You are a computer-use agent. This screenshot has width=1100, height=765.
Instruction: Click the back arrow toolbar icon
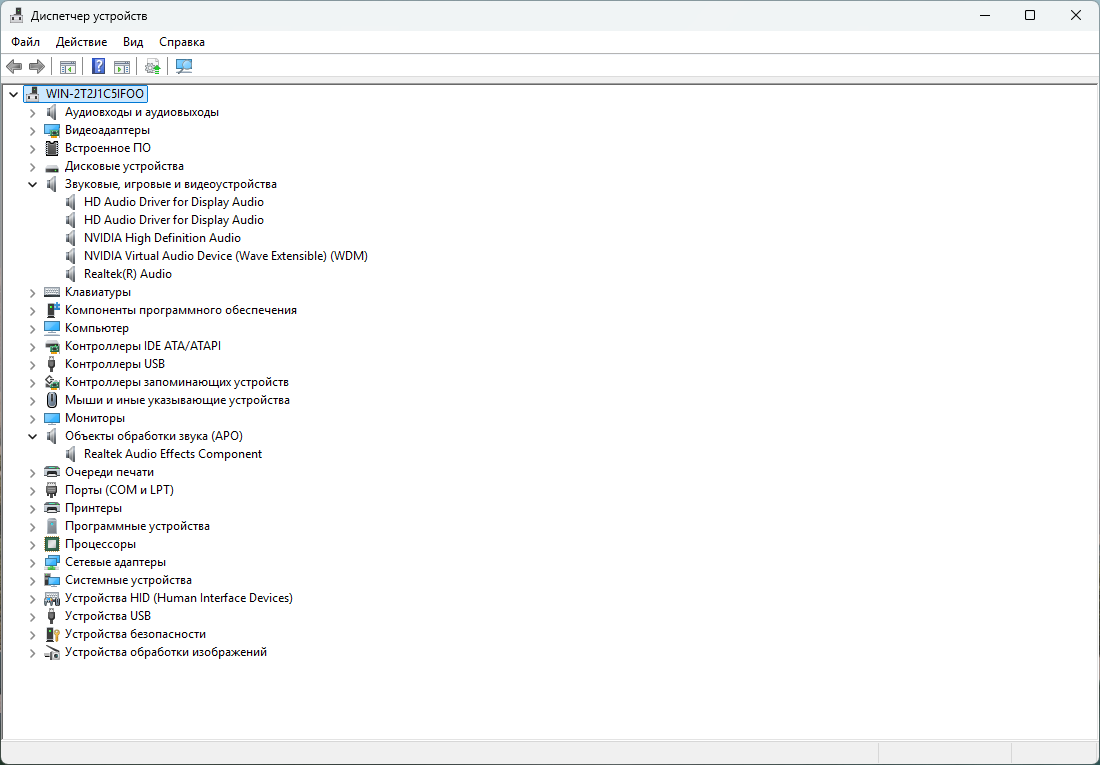14,67
